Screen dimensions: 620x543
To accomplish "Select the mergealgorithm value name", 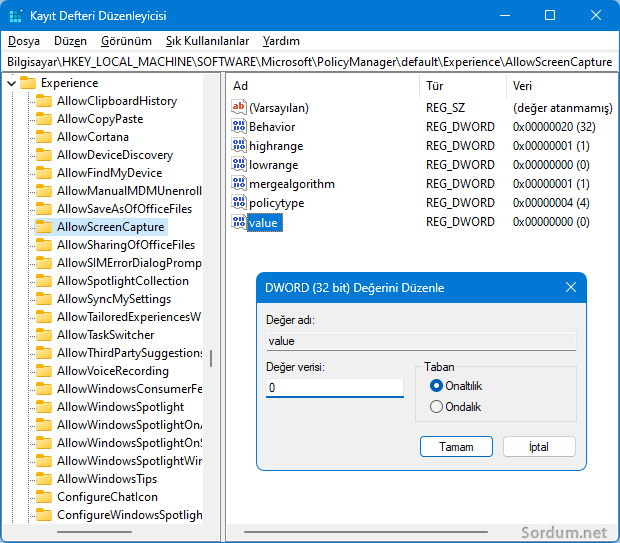I will pyautogui.click(x=292, y=184).
